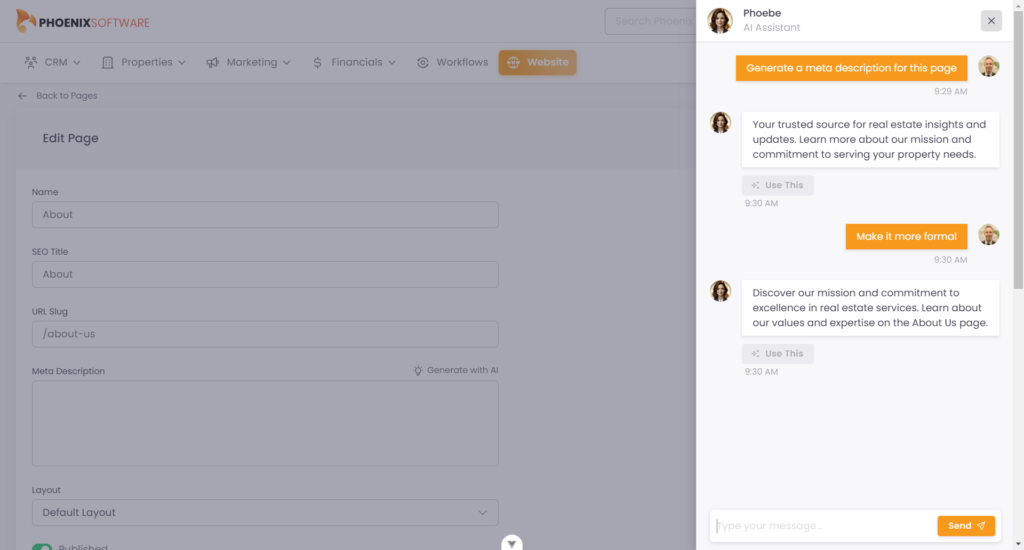Click the Workflows icon
Screen dimensions: 1024x550
point(423,63)
